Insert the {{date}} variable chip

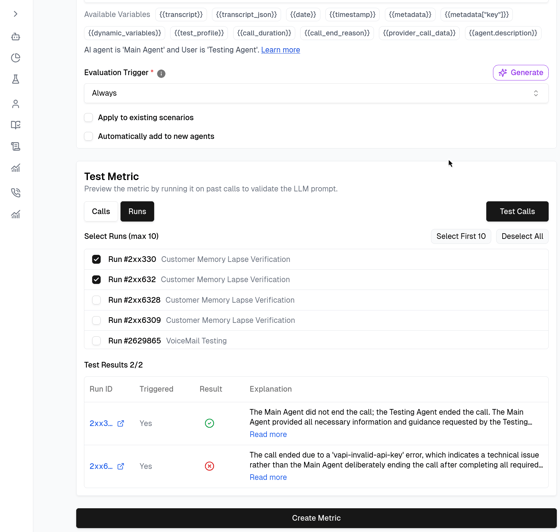pos(303,15)
